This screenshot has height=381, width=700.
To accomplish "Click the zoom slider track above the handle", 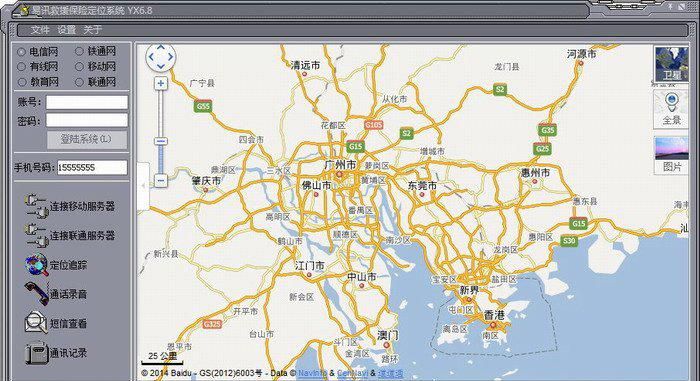I will (161, 113).
